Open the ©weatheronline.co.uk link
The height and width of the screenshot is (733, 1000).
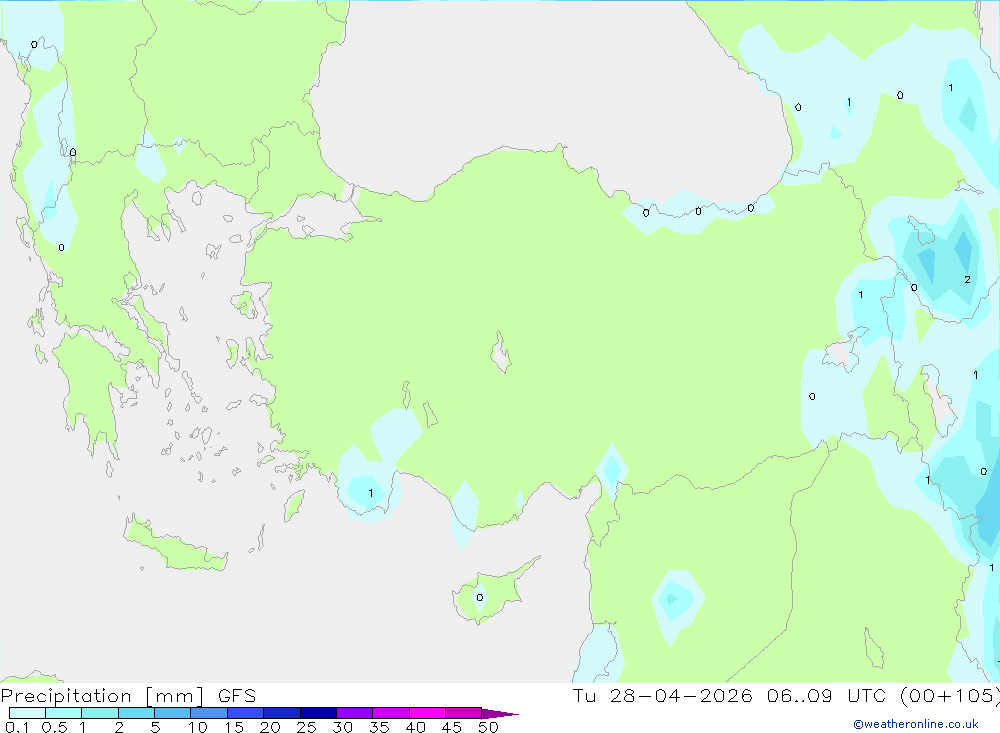pyautogui.click(x=915, y=724)
